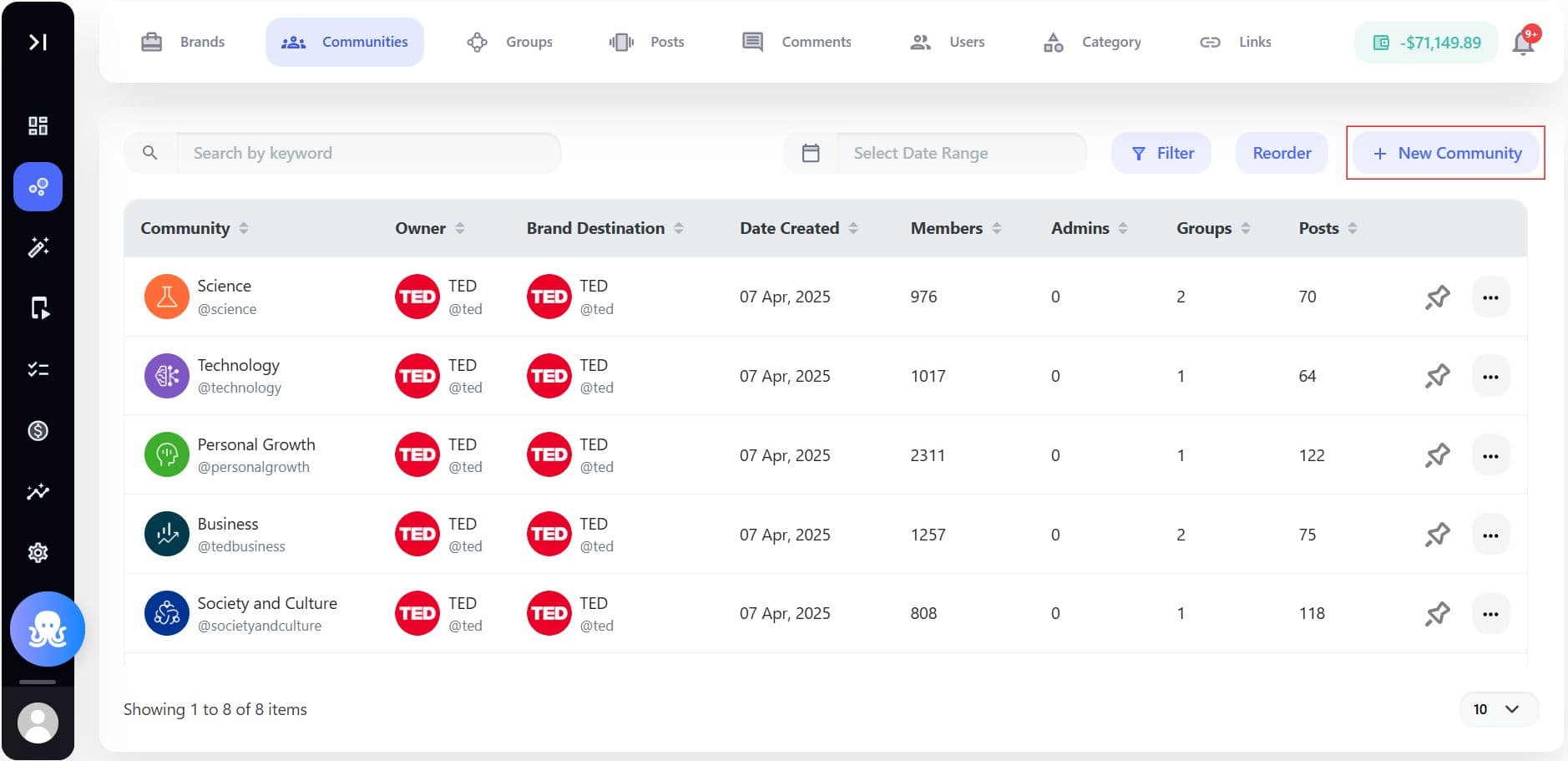Click the members count 2311
Screen dimensions: 1568x761
coord(928,455)
